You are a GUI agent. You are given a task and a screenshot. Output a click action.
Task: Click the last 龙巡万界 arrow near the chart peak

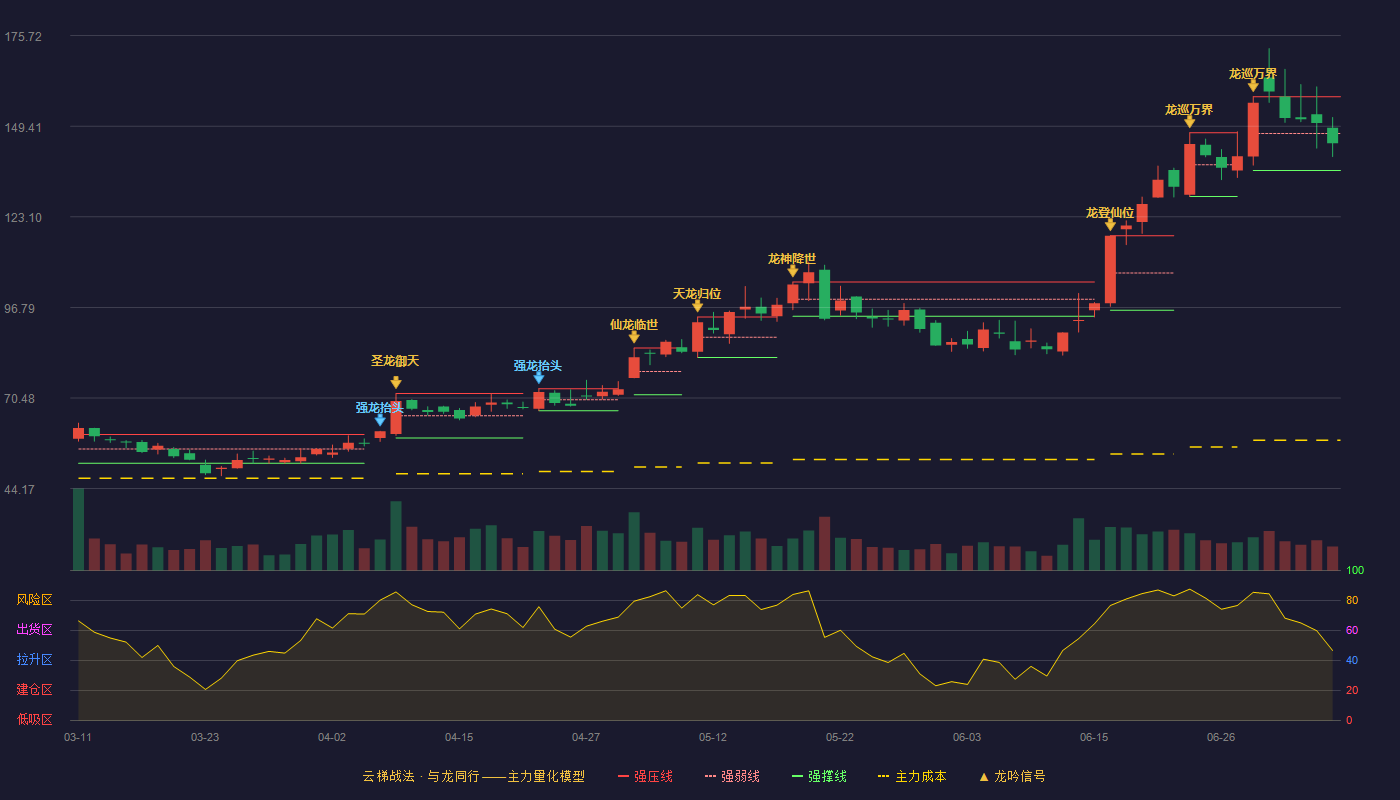1253,86
